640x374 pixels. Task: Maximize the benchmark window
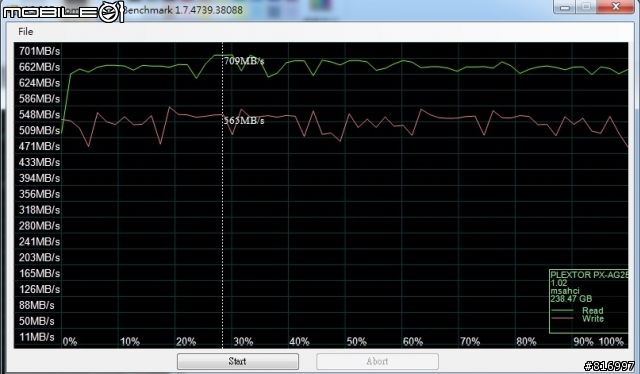pyautogui.click(x=586, y=7)
